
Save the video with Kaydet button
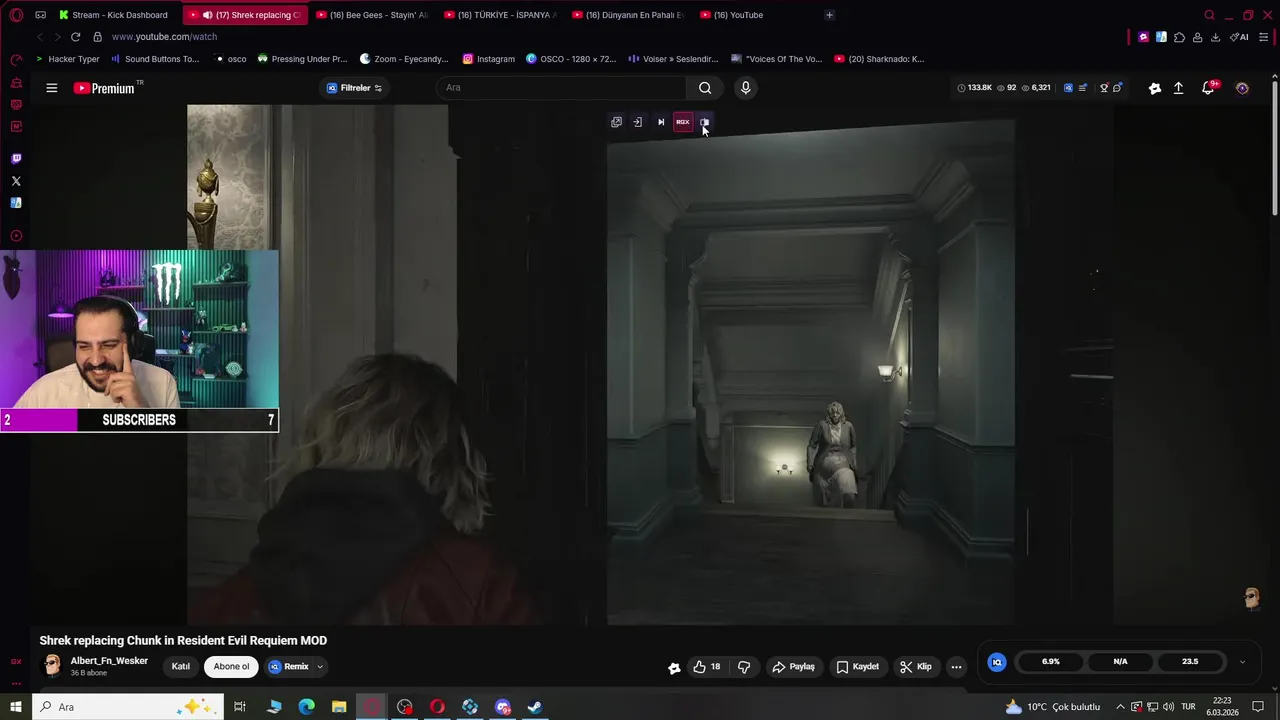(x=858, y=667)
